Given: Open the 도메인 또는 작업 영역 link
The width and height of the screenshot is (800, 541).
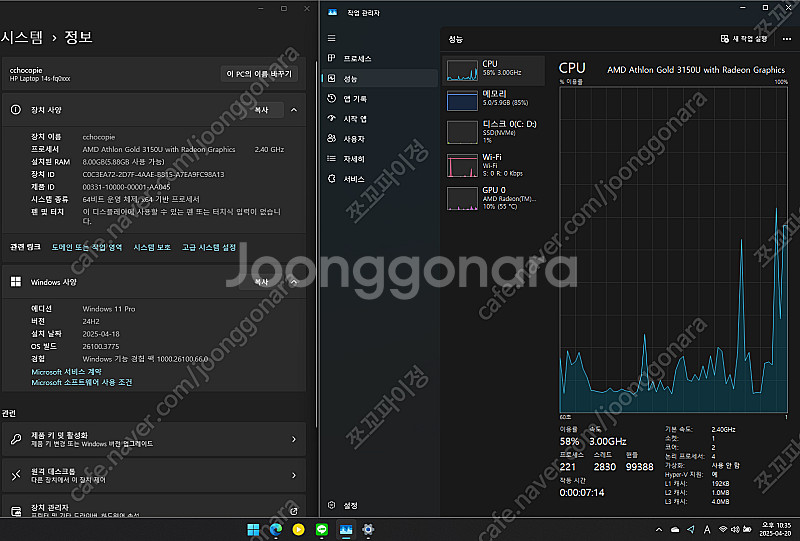Looking at the screenshot, I should (87, 248).
